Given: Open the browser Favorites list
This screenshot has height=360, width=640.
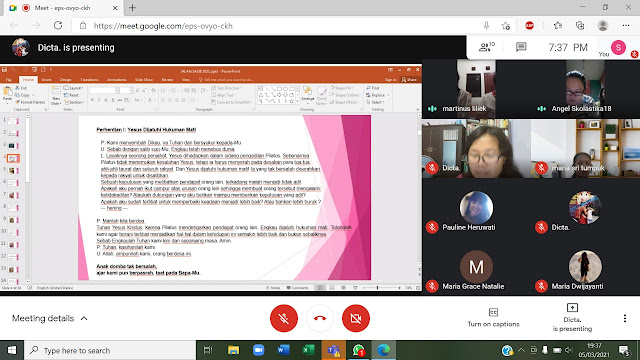Looking at the screenshot, I should coord(558,26).
